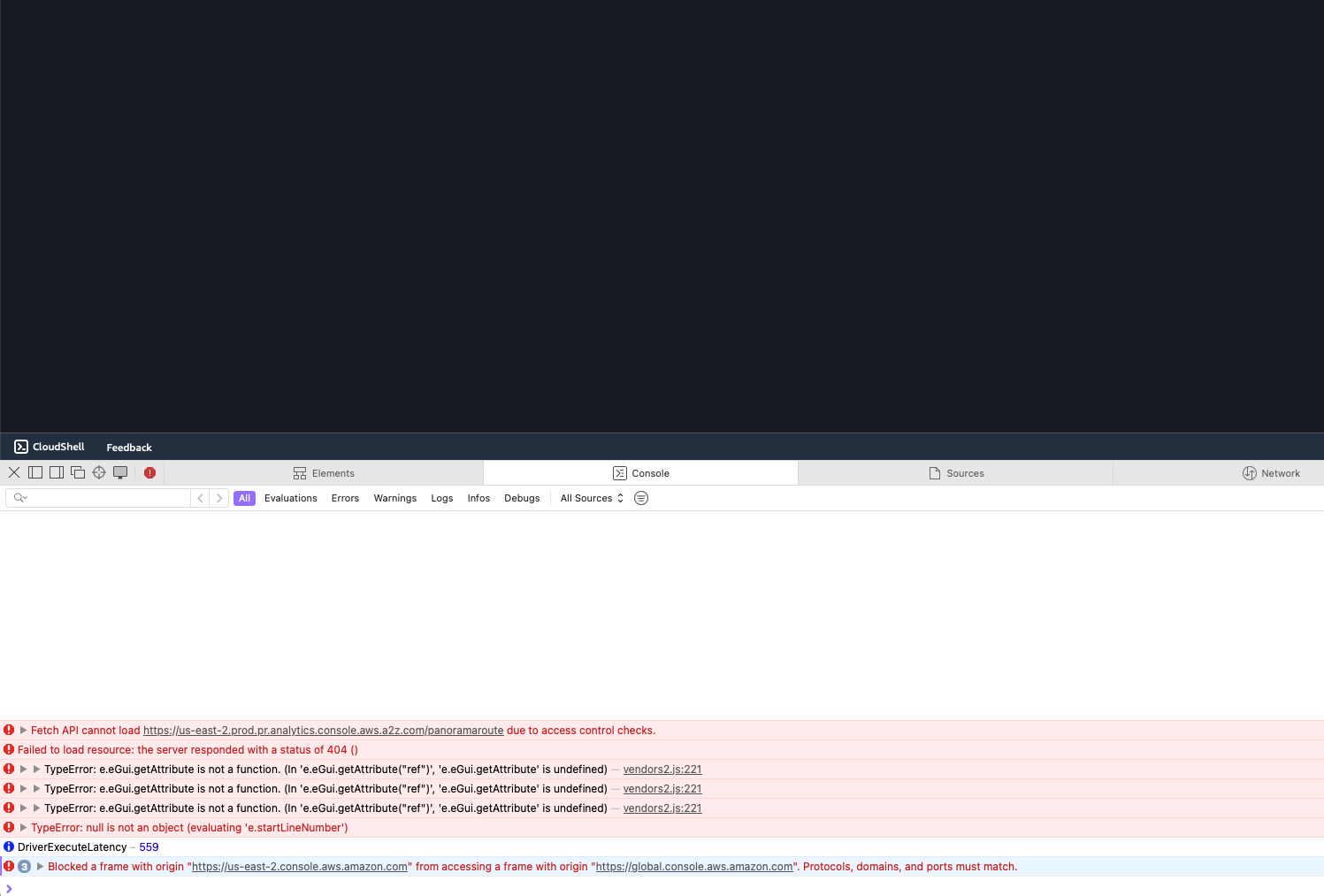Expand the null is not an object TypeError

click(x=23, y=828)
